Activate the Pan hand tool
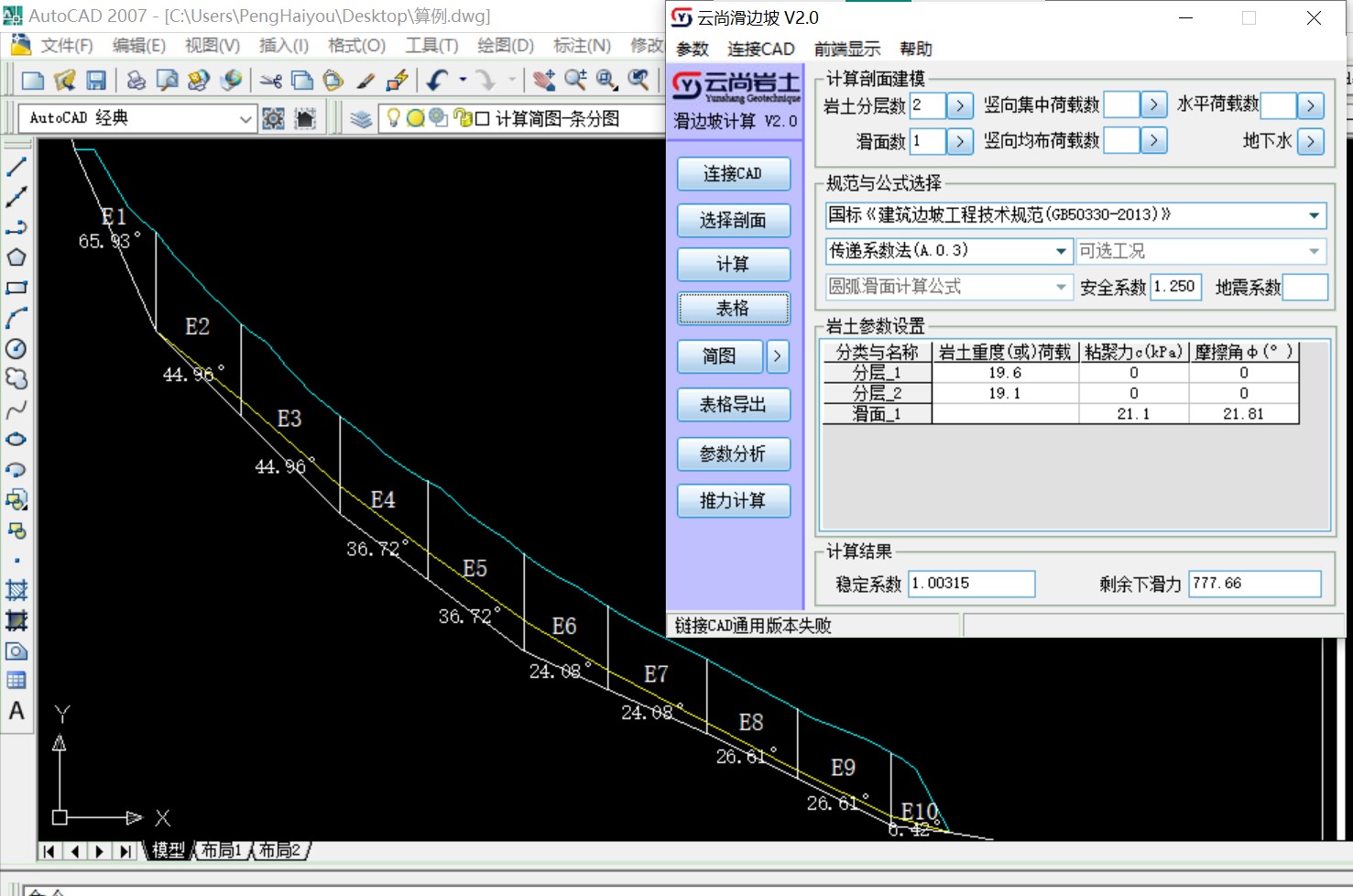 pyautogui.click(x=544, y=81)
